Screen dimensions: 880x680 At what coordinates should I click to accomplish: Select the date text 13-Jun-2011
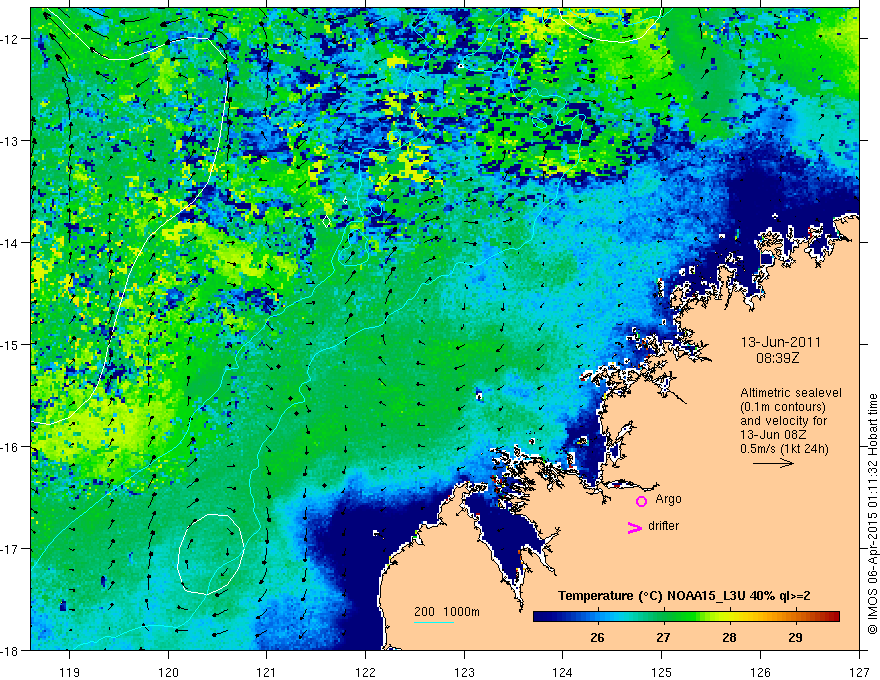[x=781, y=342]
